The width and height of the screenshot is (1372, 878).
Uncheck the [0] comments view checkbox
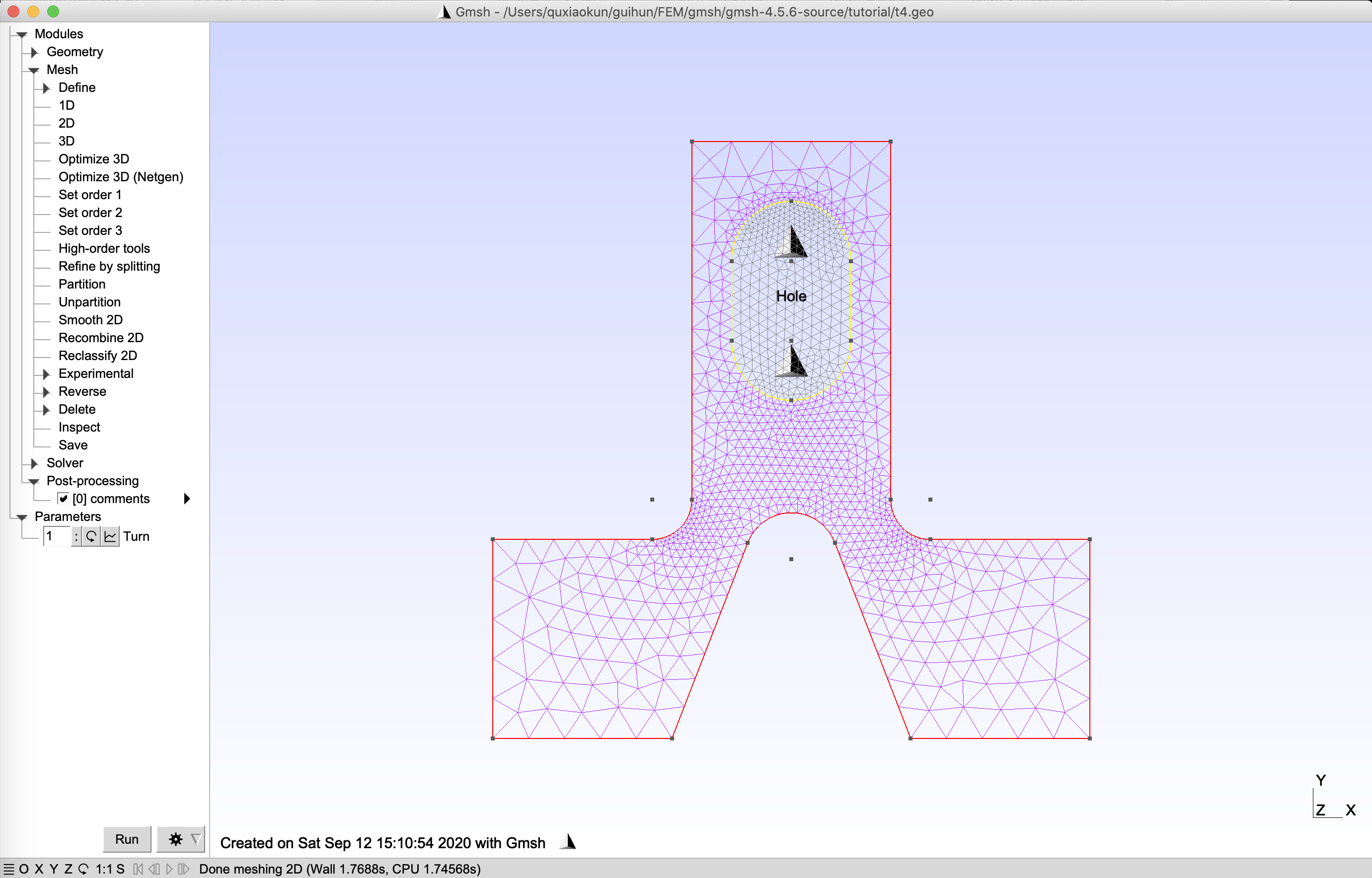[x=63, y=499]
